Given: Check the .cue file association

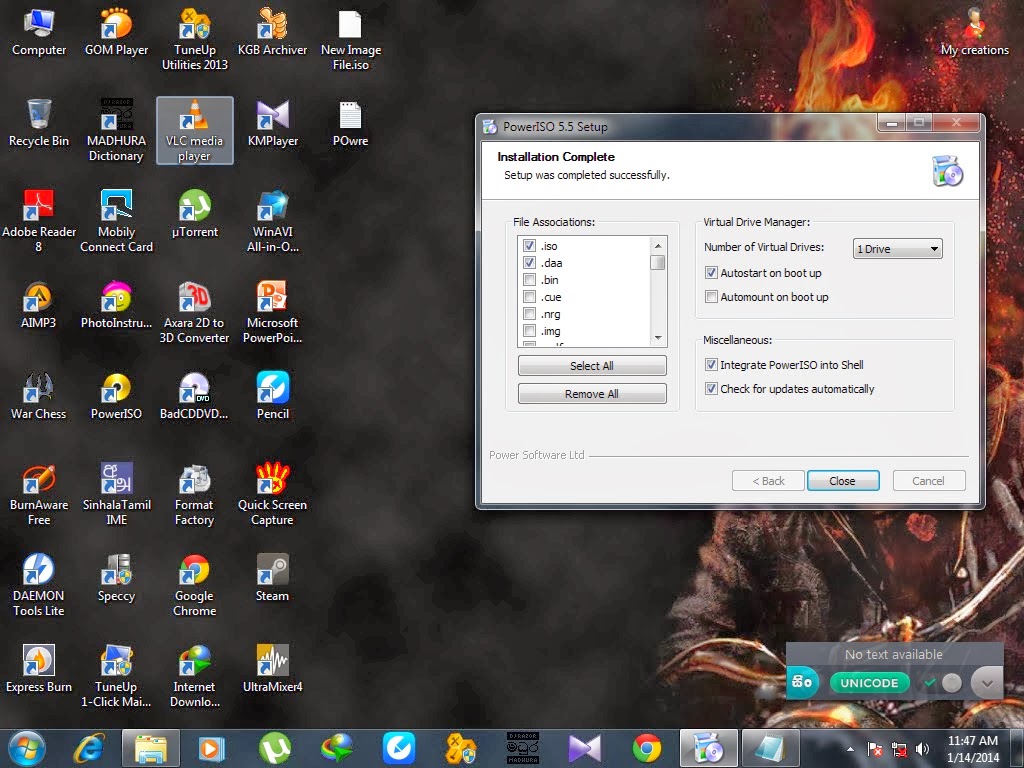Looking at the screenshot, I should pyautogui.click(x=530, y=296).
